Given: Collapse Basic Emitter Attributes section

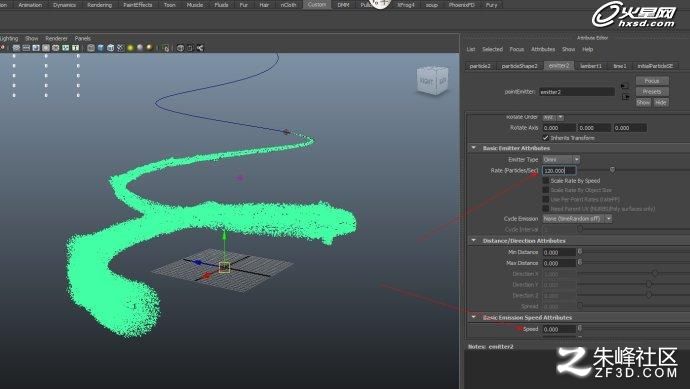Looking at the screenshot, I should 474,148.
